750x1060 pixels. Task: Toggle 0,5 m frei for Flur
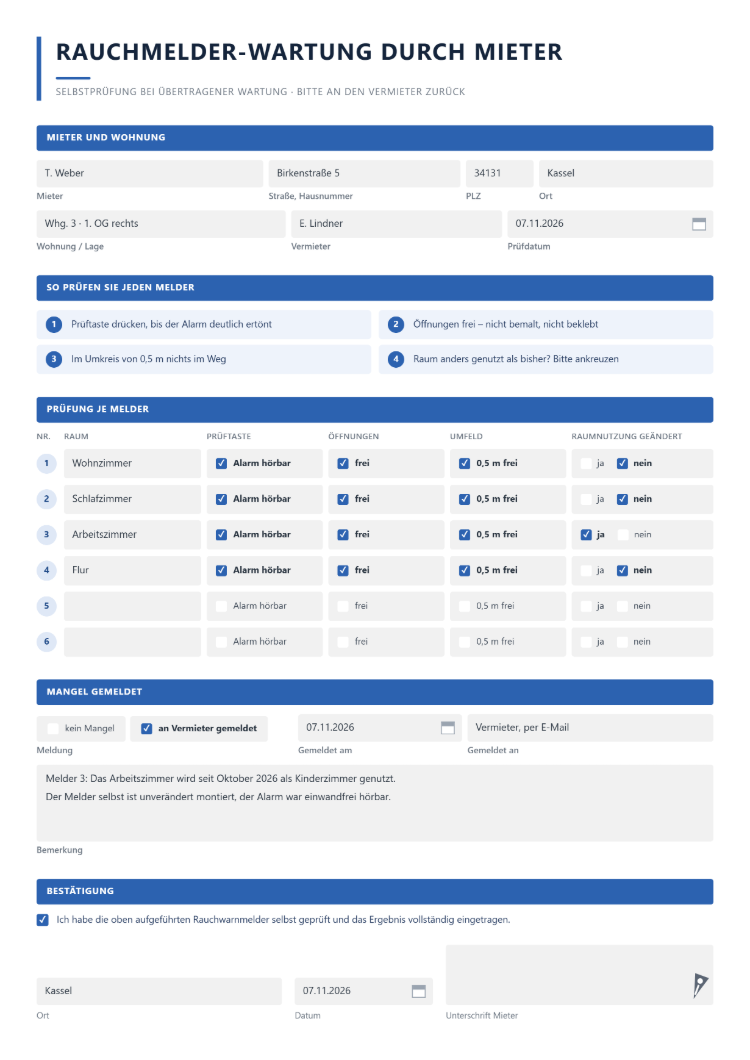click(x=465, y=571)
